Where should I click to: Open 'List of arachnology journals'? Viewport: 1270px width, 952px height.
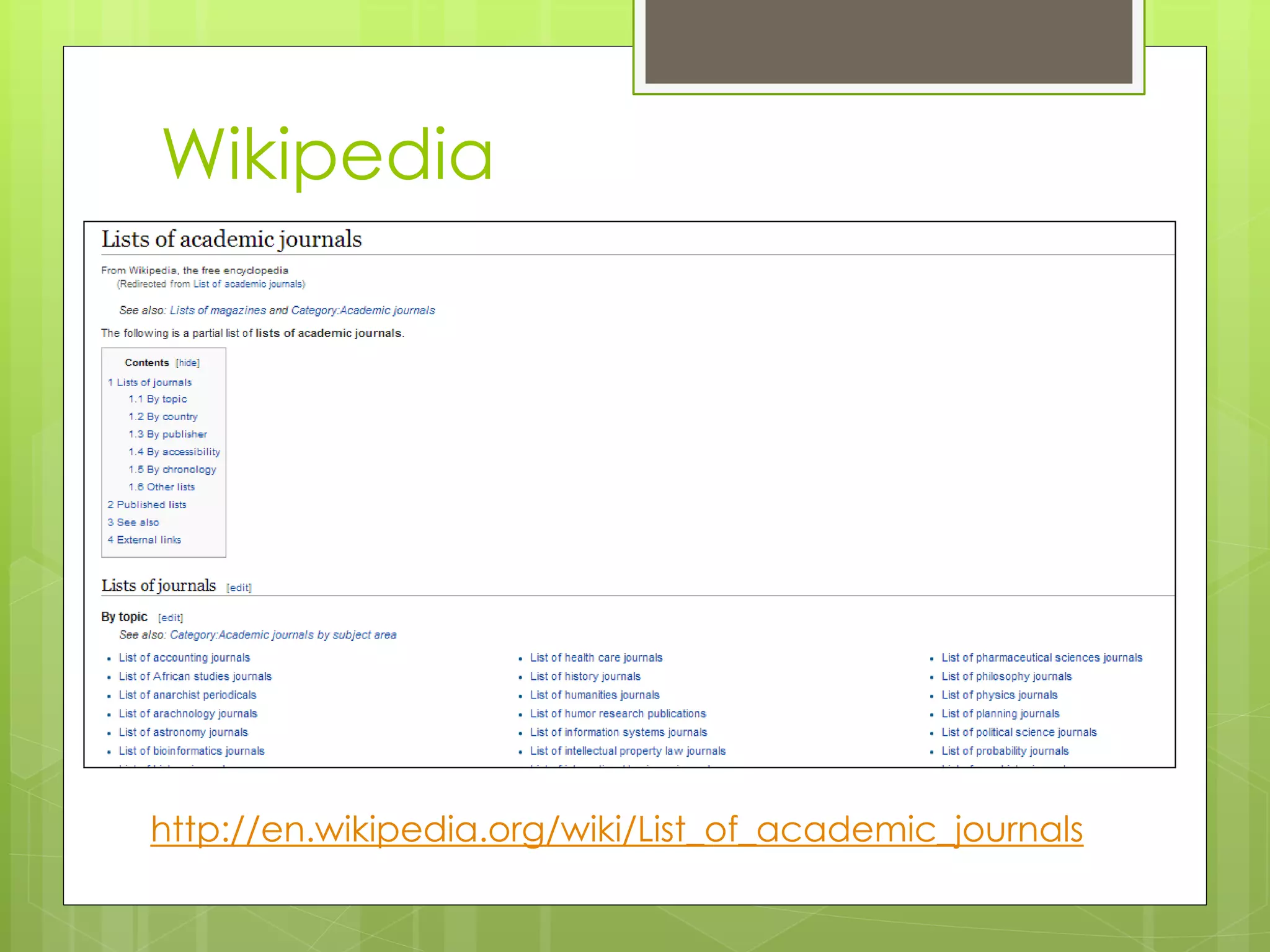(x=188, y=713)
